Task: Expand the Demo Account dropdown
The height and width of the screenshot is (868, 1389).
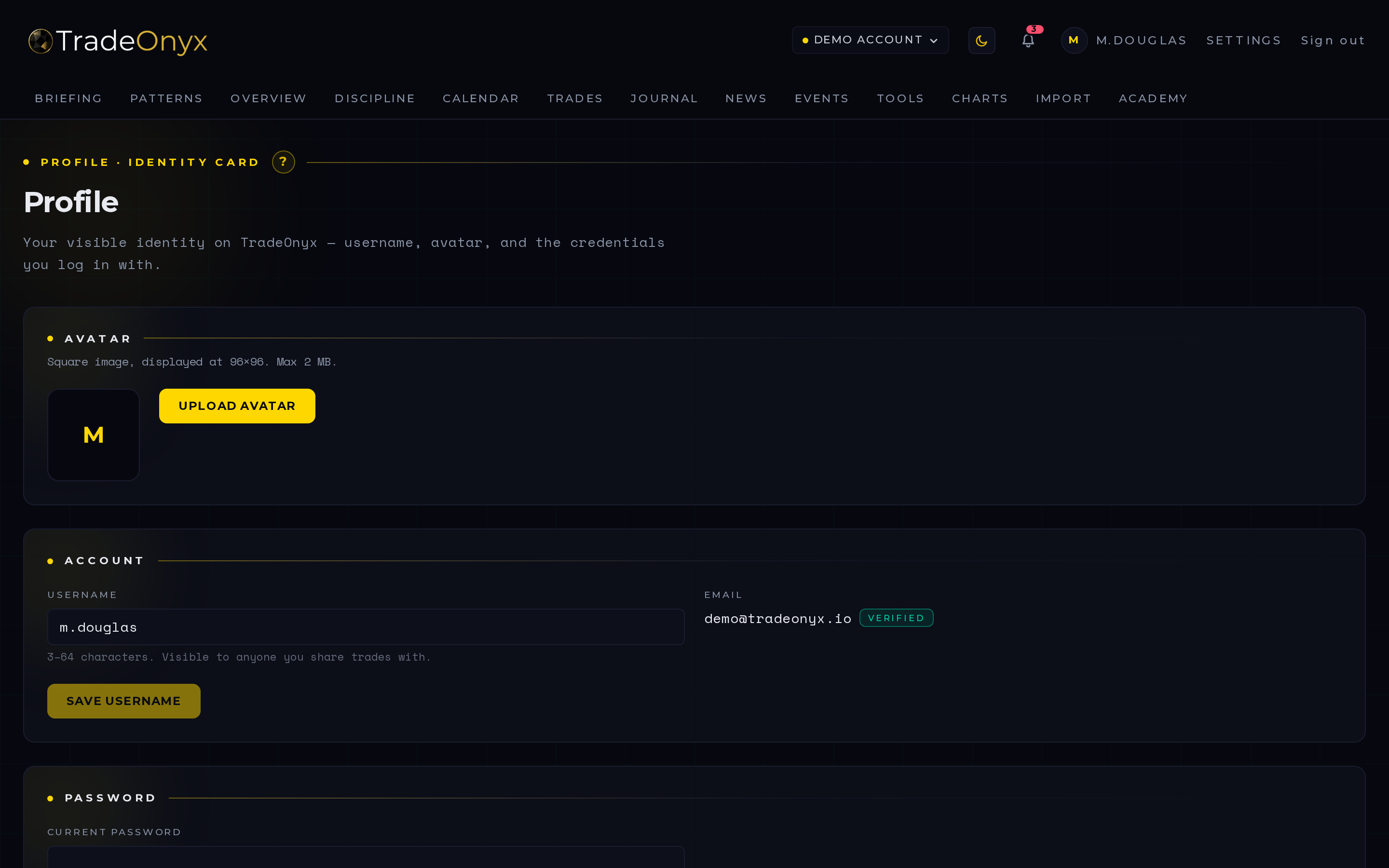Action: pos(870,40)
